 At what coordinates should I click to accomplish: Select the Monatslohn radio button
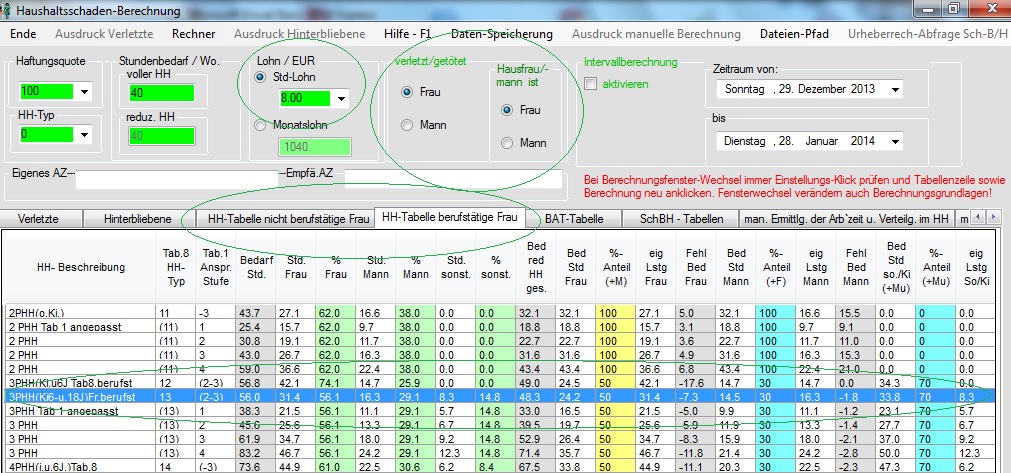pyautogui.click(x=260, y=125)
